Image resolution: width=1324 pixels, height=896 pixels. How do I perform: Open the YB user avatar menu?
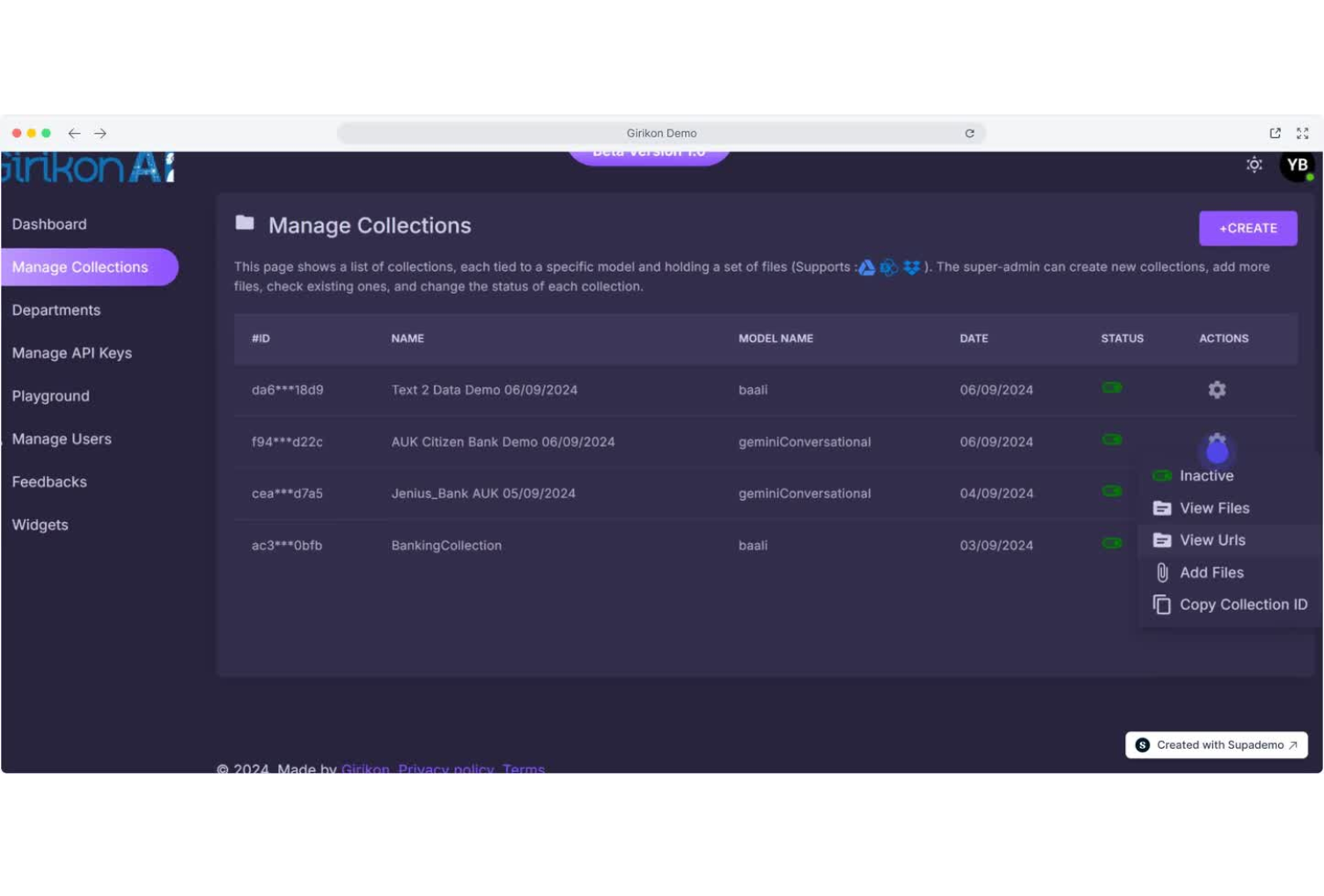[1297, 165]
